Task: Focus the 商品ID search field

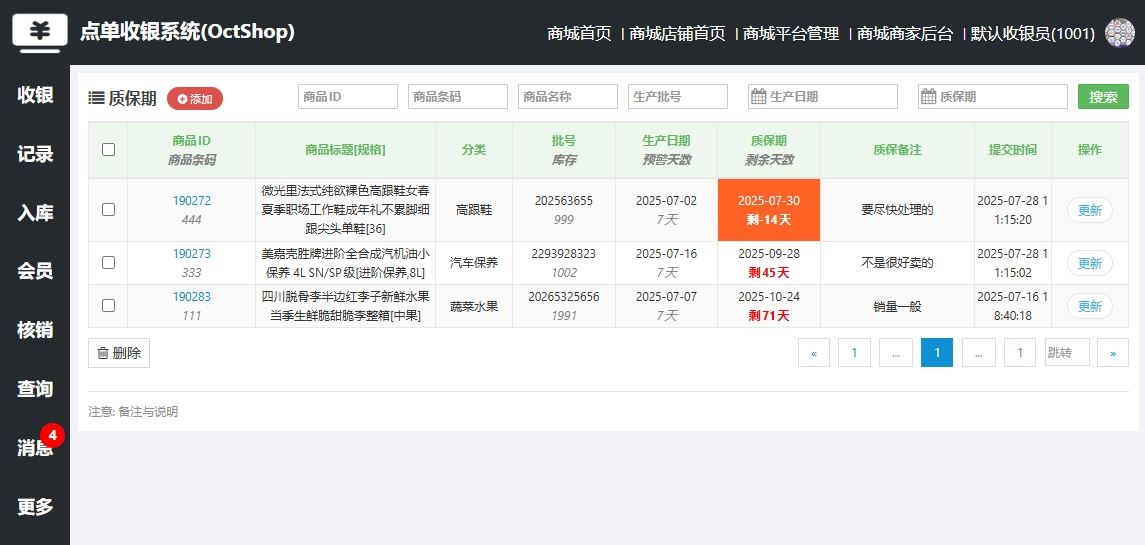Action: (348, 96)
